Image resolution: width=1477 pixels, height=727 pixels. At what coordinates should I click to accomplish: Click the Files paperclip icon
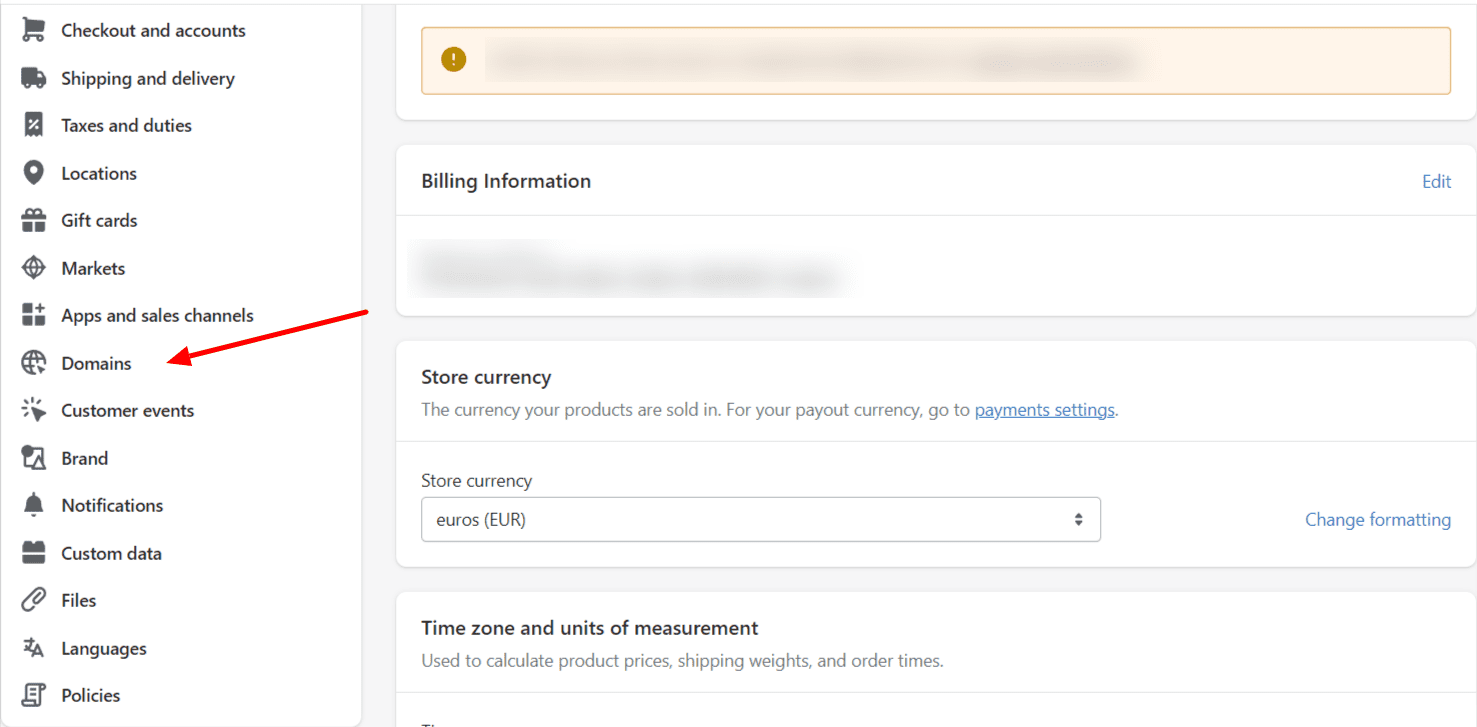point(33,600)
